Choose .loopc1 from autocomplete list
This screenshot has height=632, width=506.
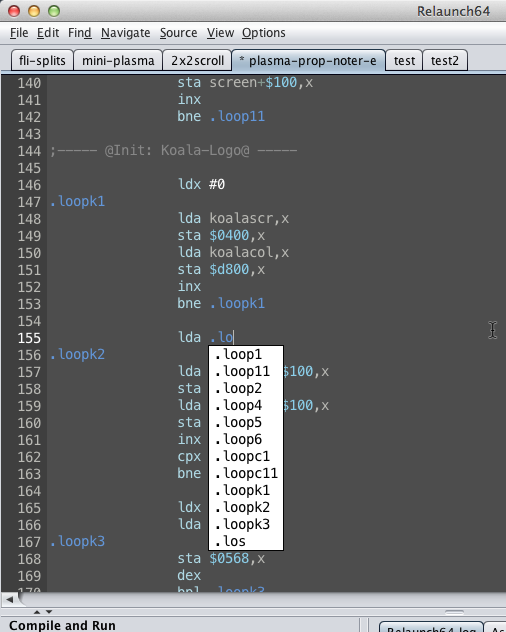(x=246, y=456)
